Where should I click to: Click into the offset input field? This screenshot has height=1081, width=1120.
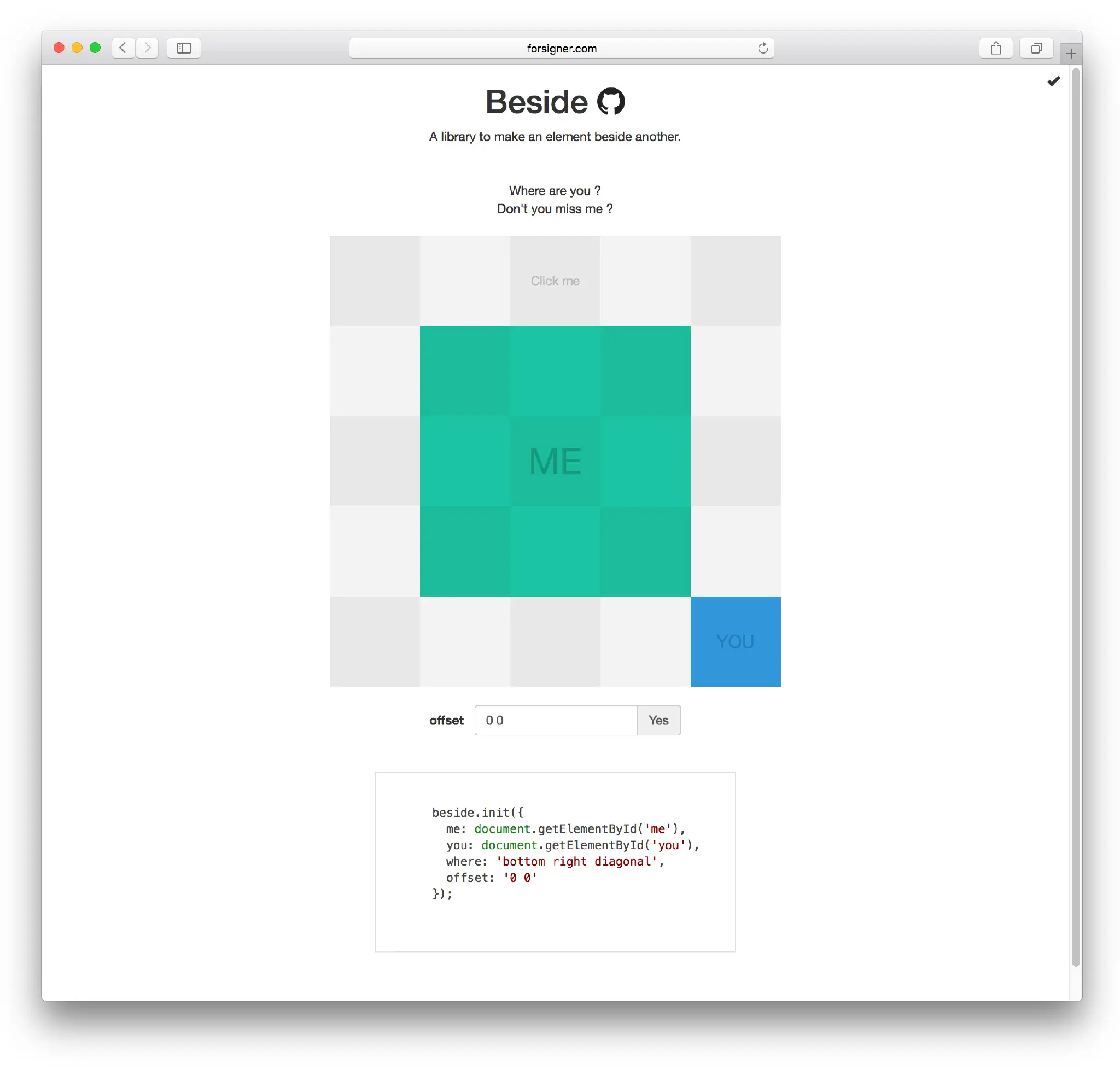[556, 721]
